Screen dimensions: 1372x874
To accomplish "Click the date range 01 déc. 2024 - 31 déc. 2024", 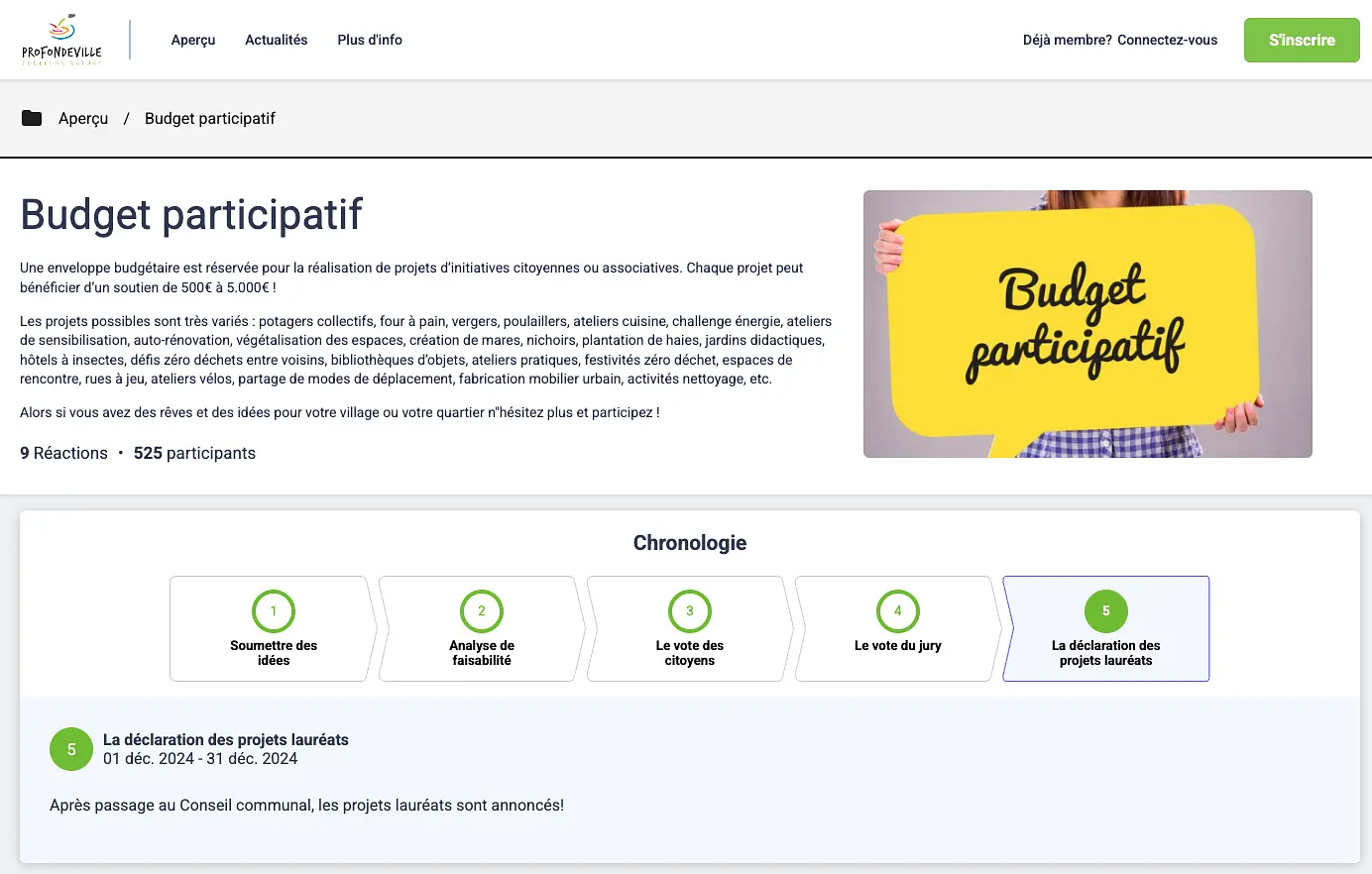I will pos(200,758).
